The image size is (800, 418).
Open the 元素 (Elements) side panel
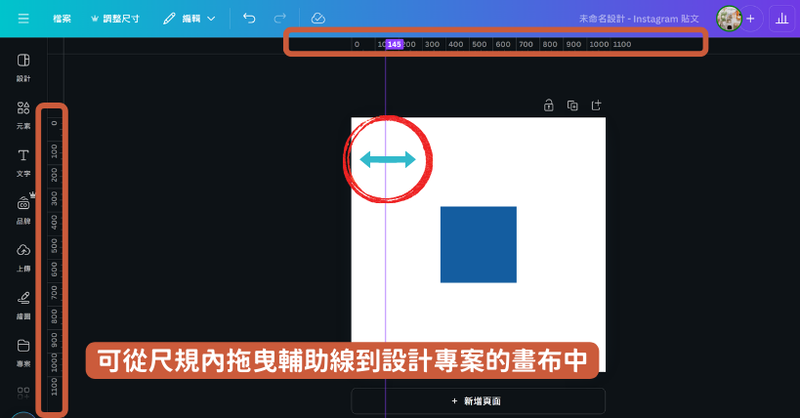pos(23,114)
